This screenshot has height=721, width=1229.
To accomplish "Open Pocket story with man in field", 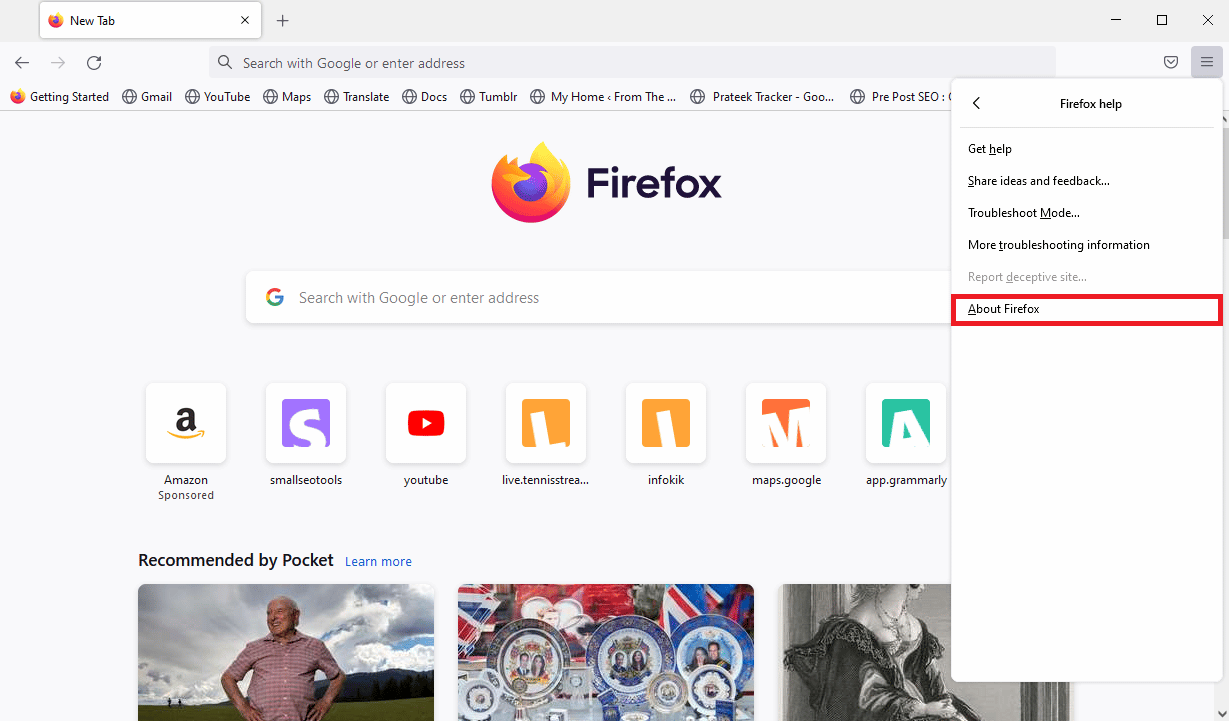I will [286, 652].
